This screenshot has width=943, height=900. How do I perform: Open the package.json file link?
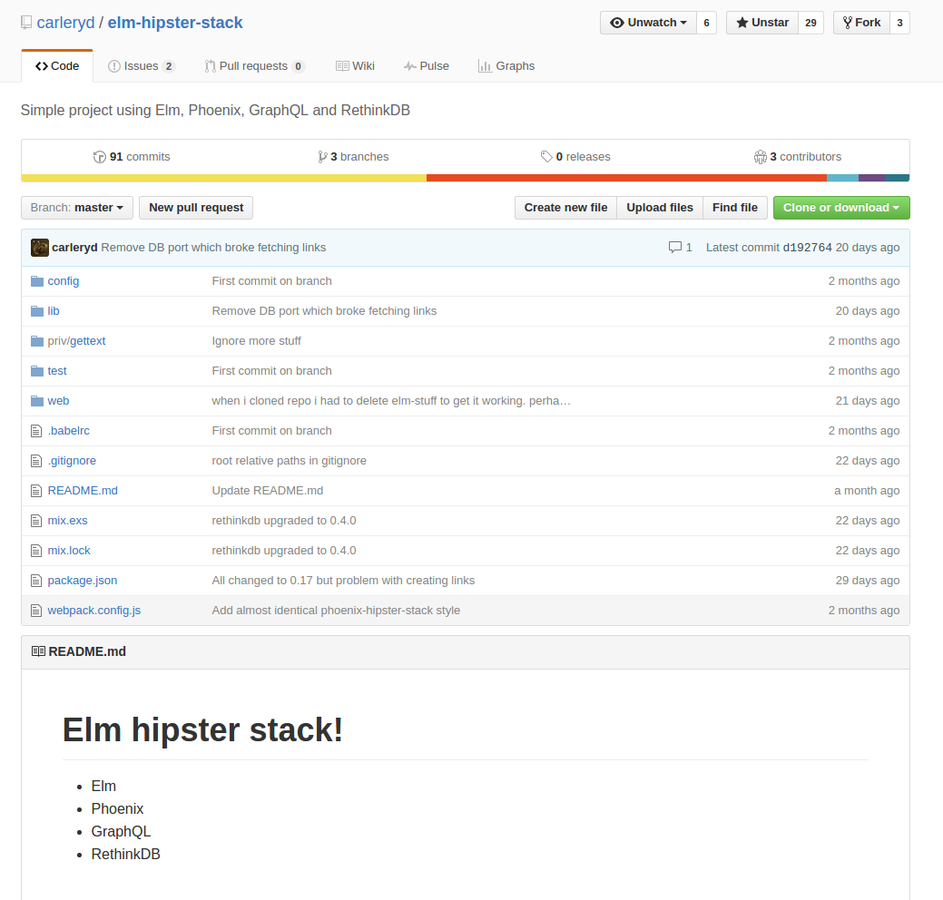(x=82, y=581)
